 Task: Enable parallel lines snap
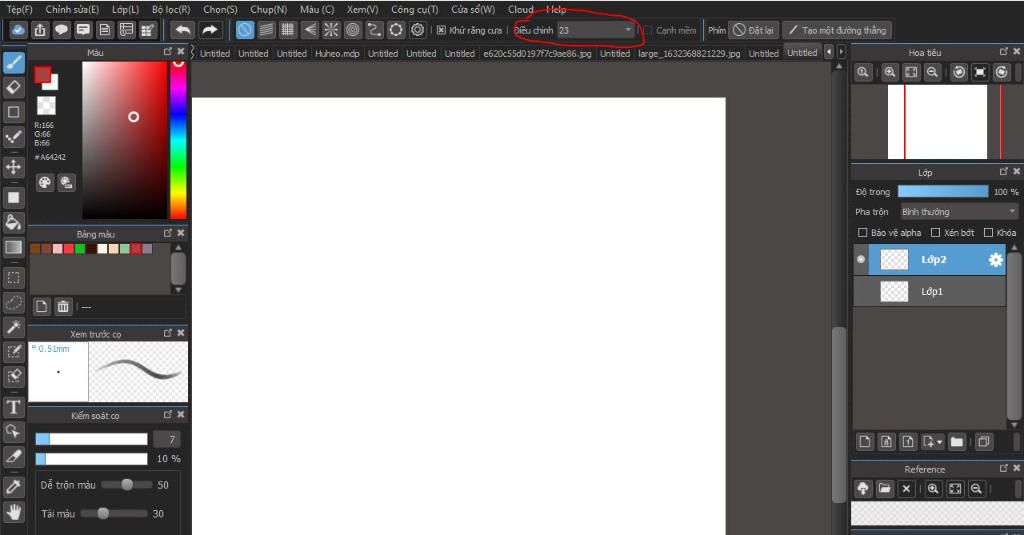click(x=266, y=30)
